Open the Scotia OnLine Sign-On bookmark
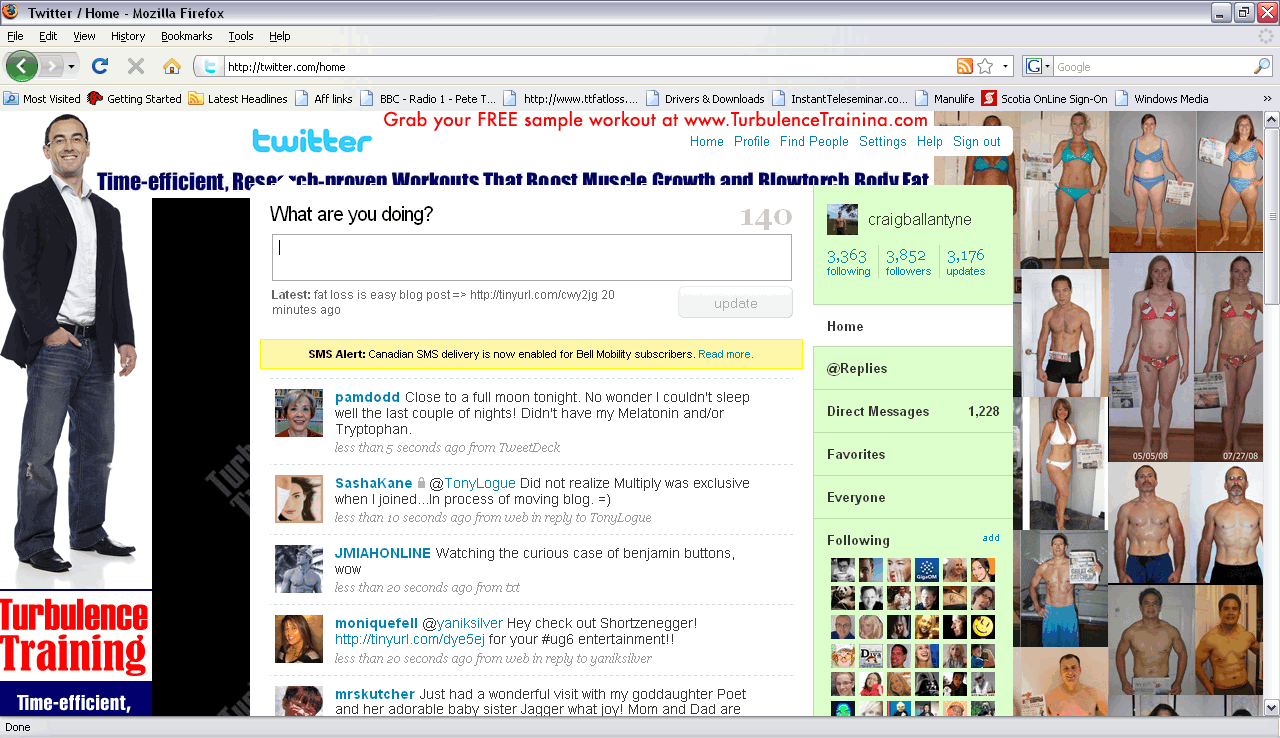 pyautogui.click(x=1045, y=99)
